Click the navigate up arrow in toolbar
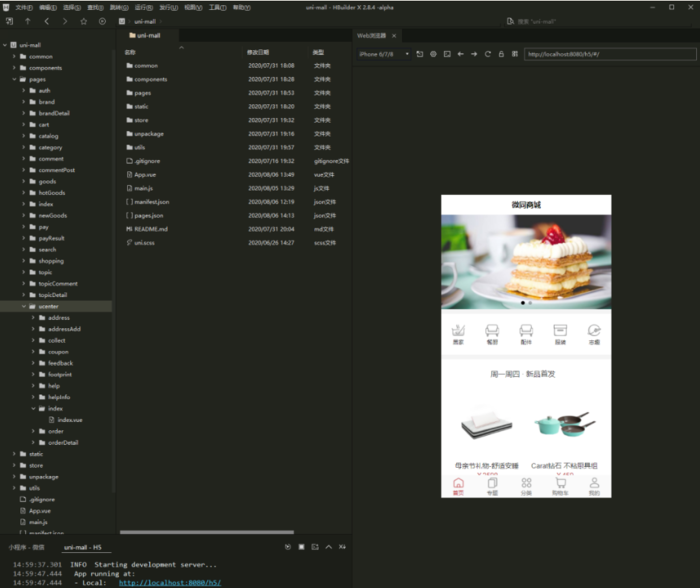 pos(27,21)
